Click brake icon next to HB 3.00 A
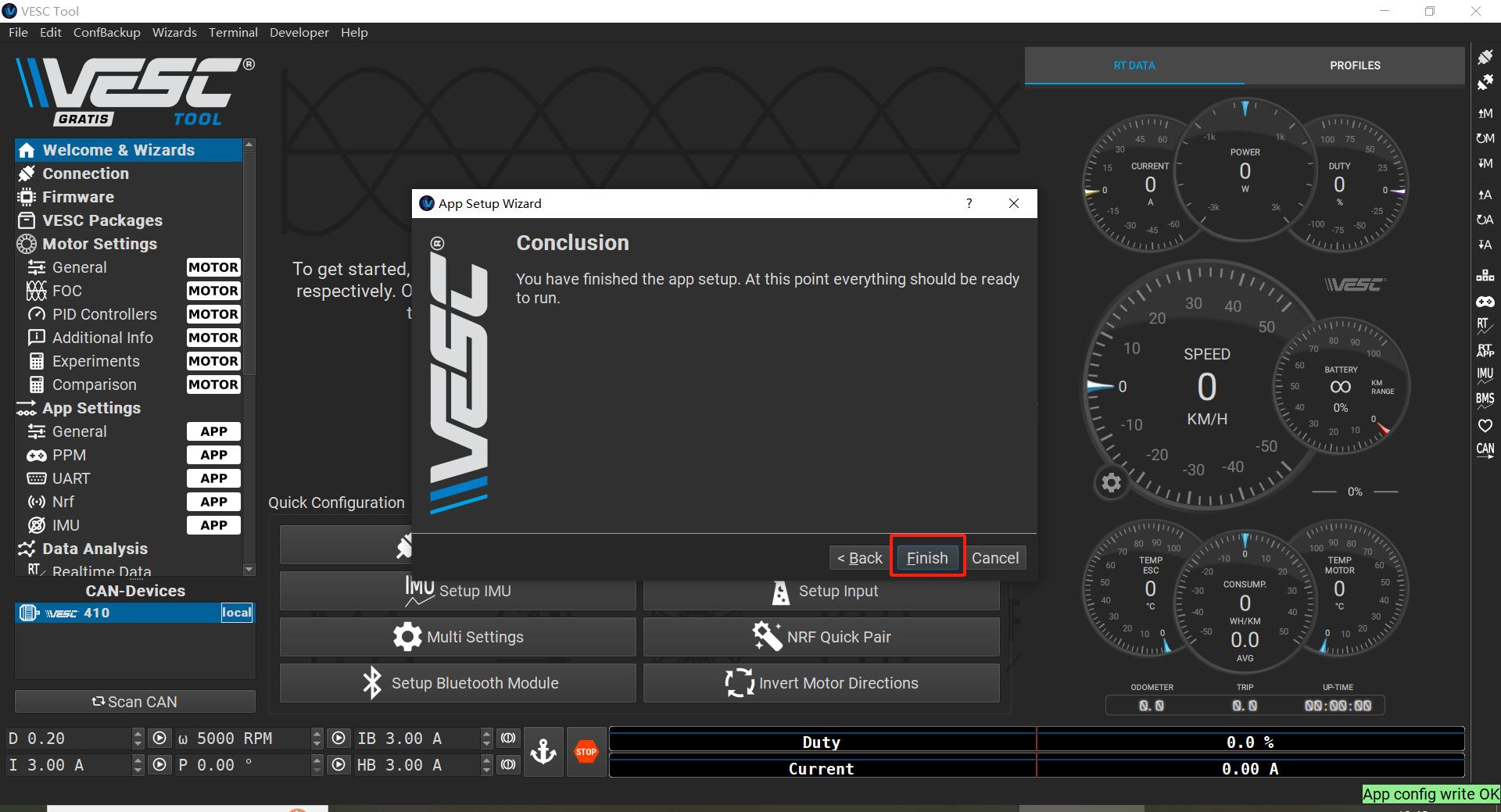This screenshot has width=1501, height=812. point(508,765)
